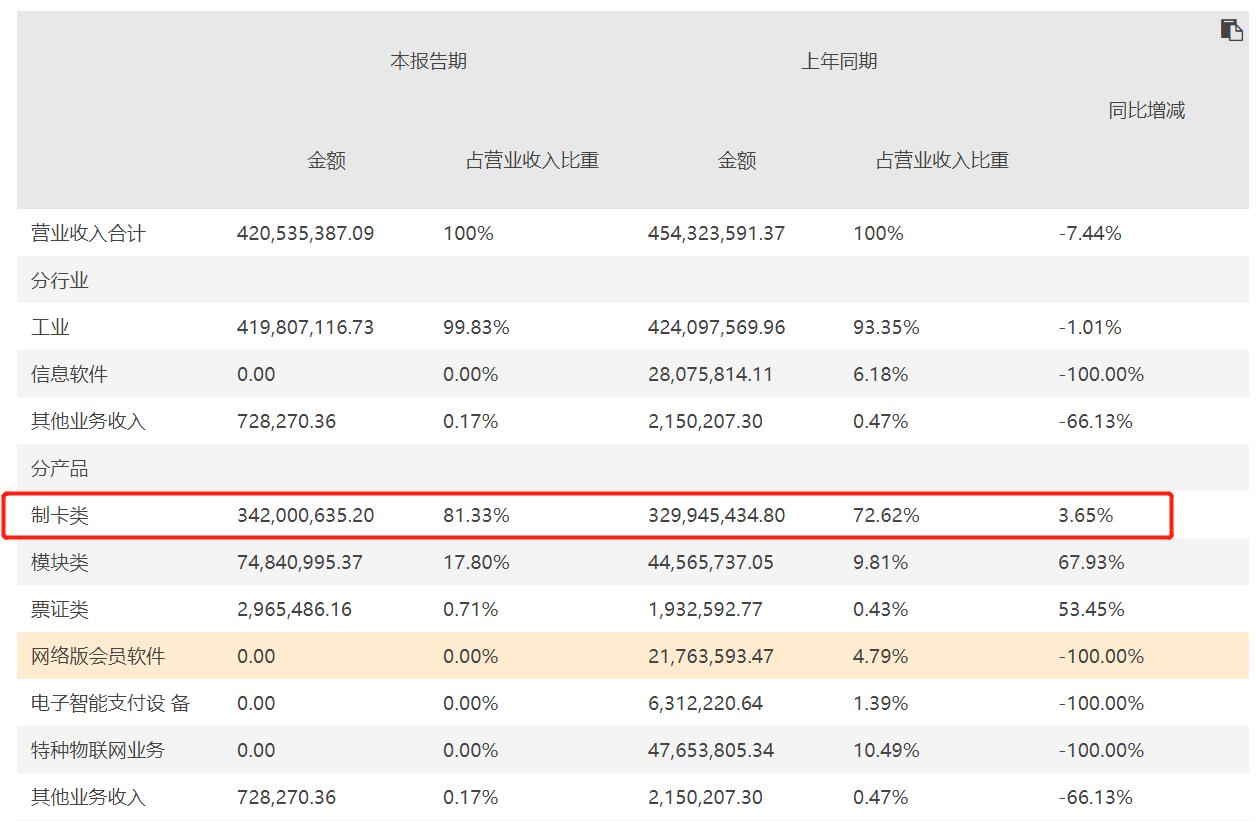1258x821 pixels.
Task: Select the 电子智能支付设备 row label
Action: [x=101, y=703]
